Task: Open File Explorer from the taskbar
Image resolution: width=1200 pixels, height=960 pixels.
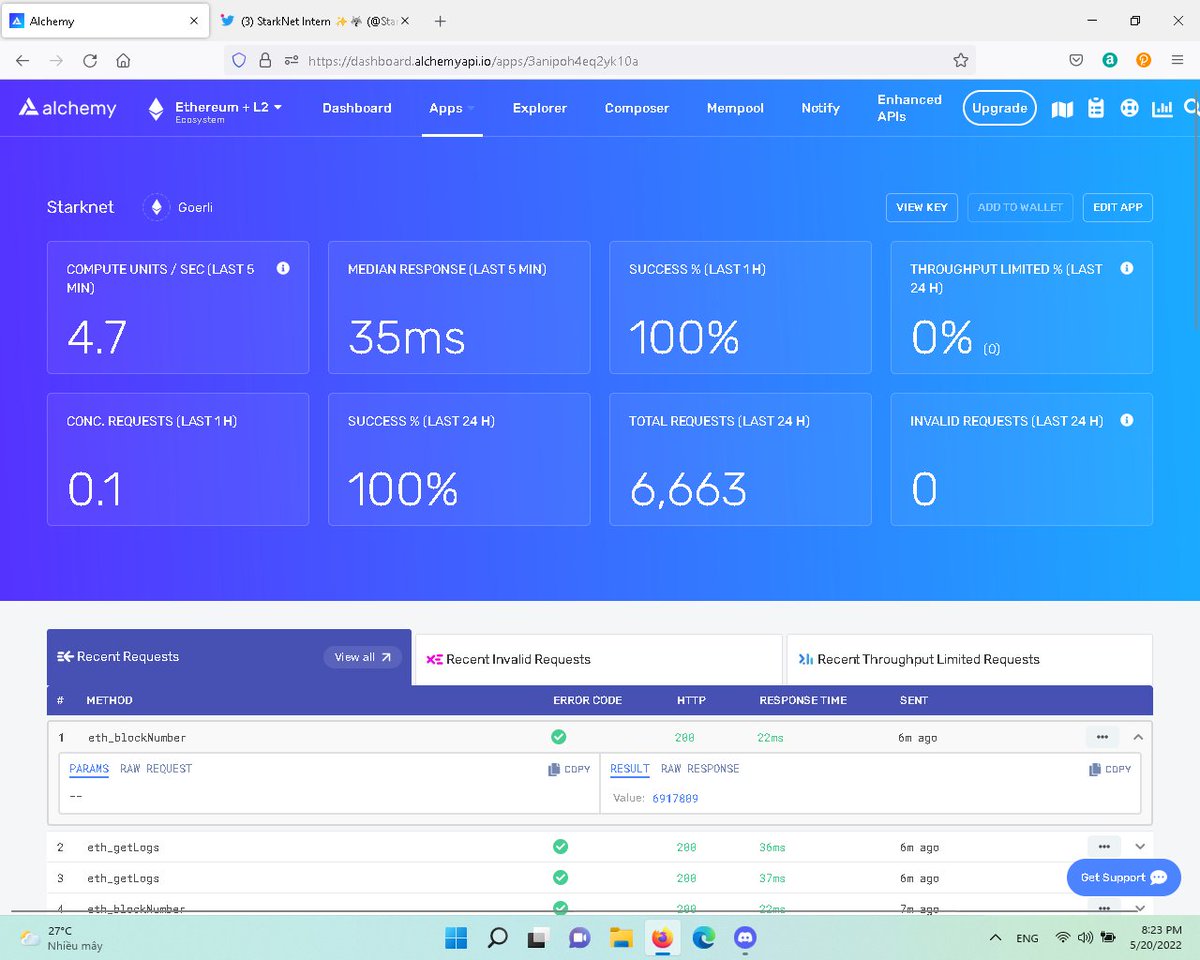Action: (x=621, y=938)
